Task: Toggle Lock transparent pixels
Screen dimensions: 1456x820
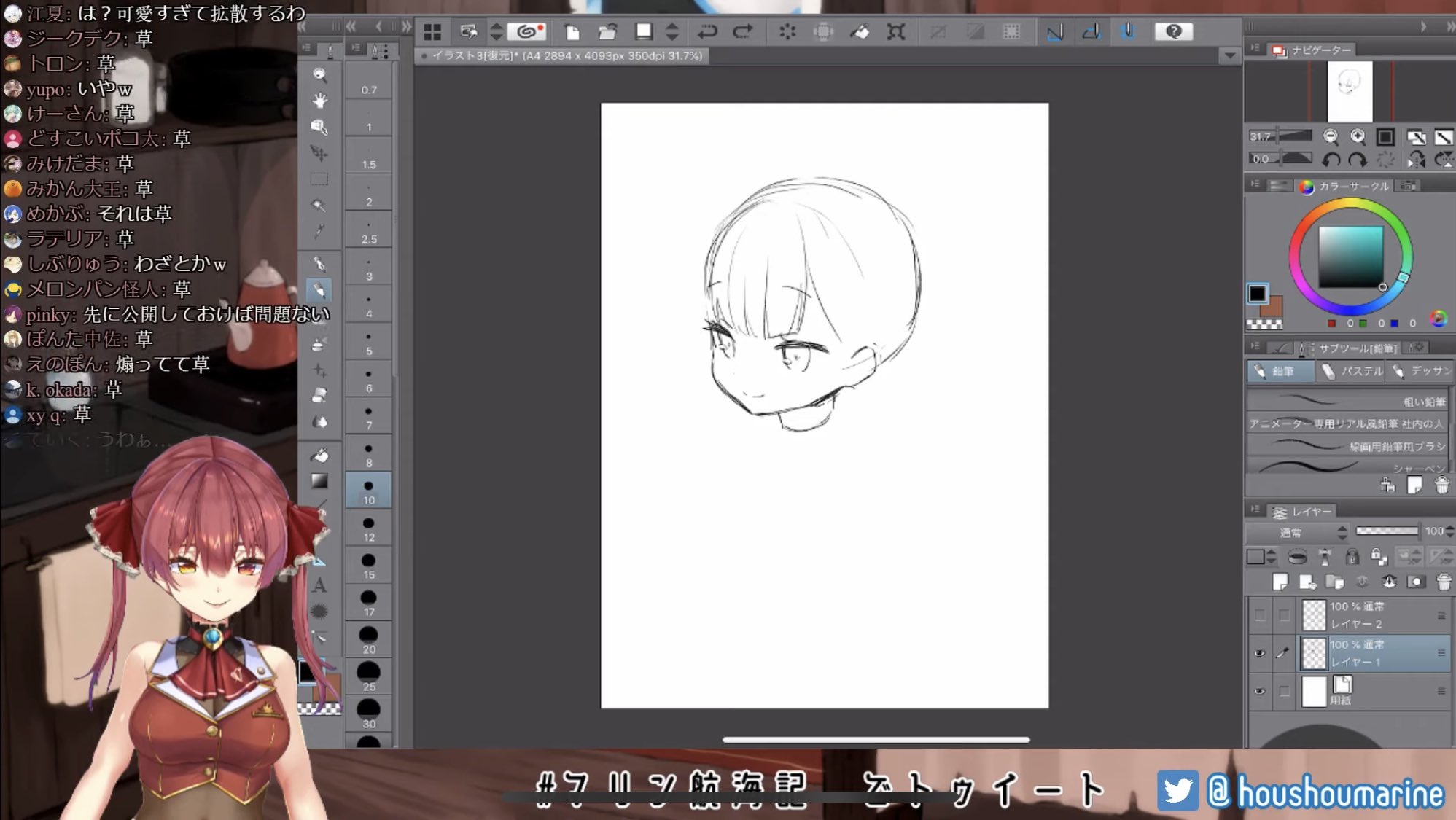Action: [x=1379, y=558]
